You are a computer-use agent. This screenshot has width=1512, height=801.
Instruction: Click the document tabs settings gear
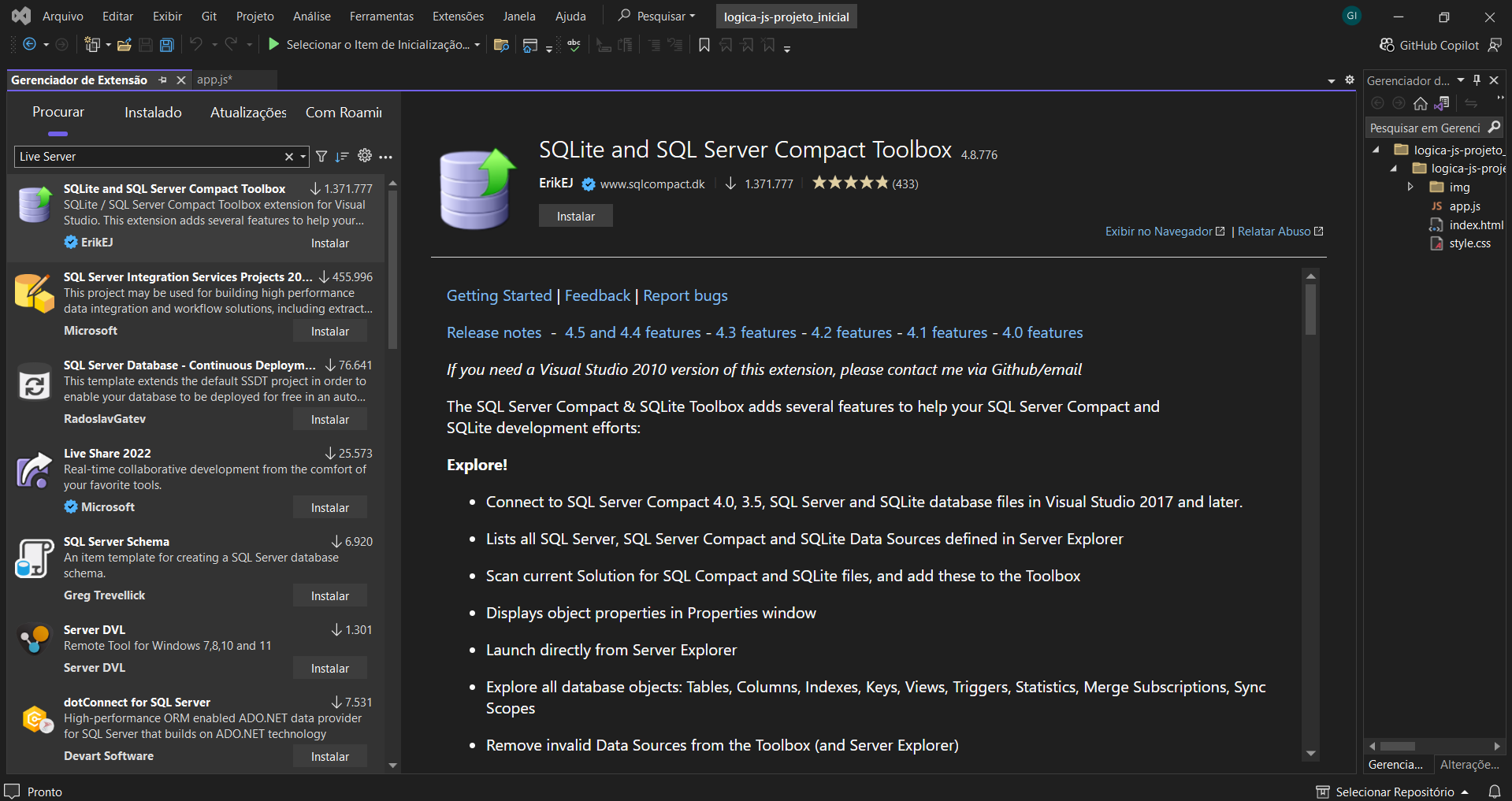coord(1349,80)
